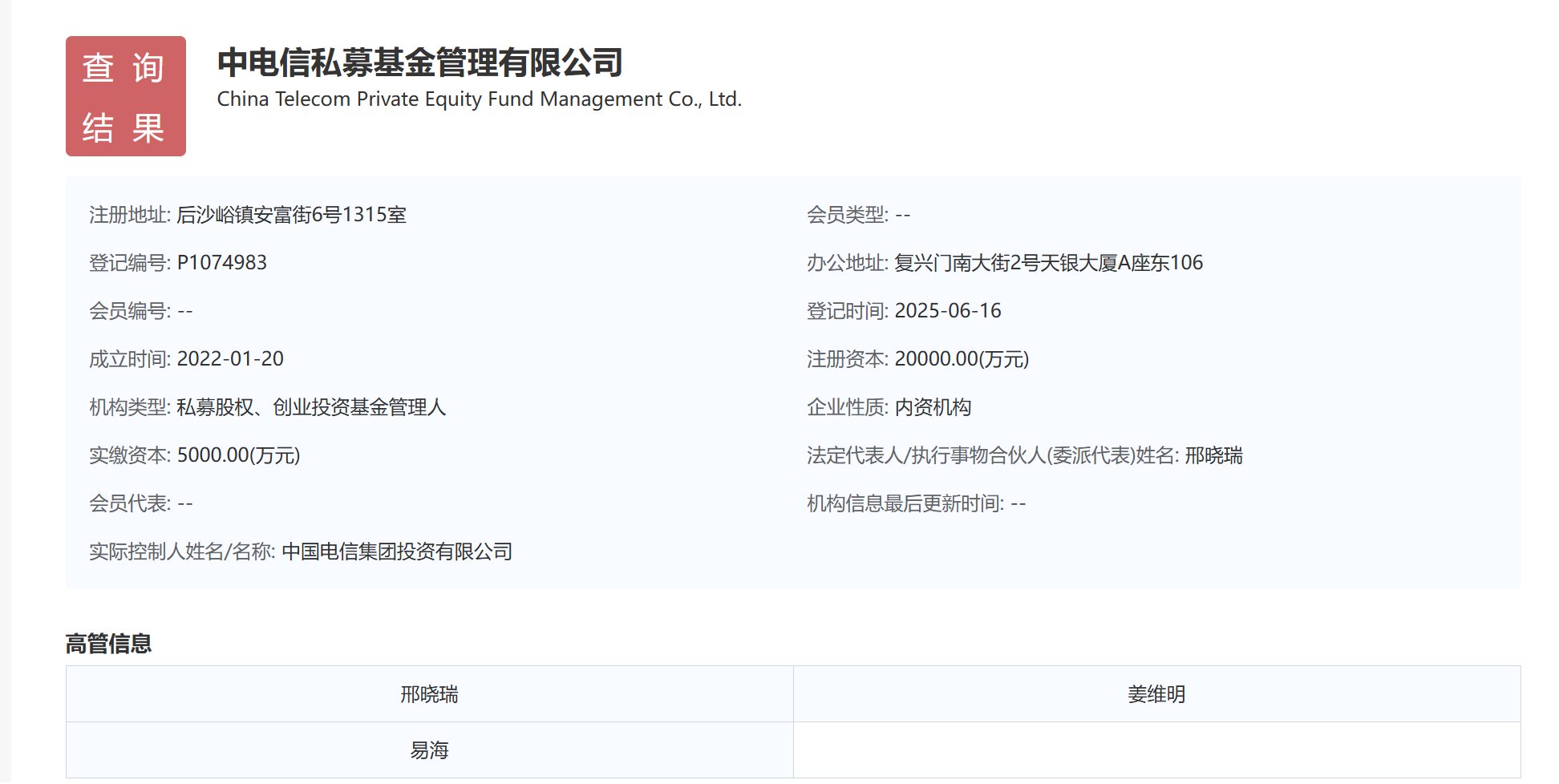This screenshot has width=1559, height=784.
Task: Select registration date 2025-06-16
Action: coord(948,311)
